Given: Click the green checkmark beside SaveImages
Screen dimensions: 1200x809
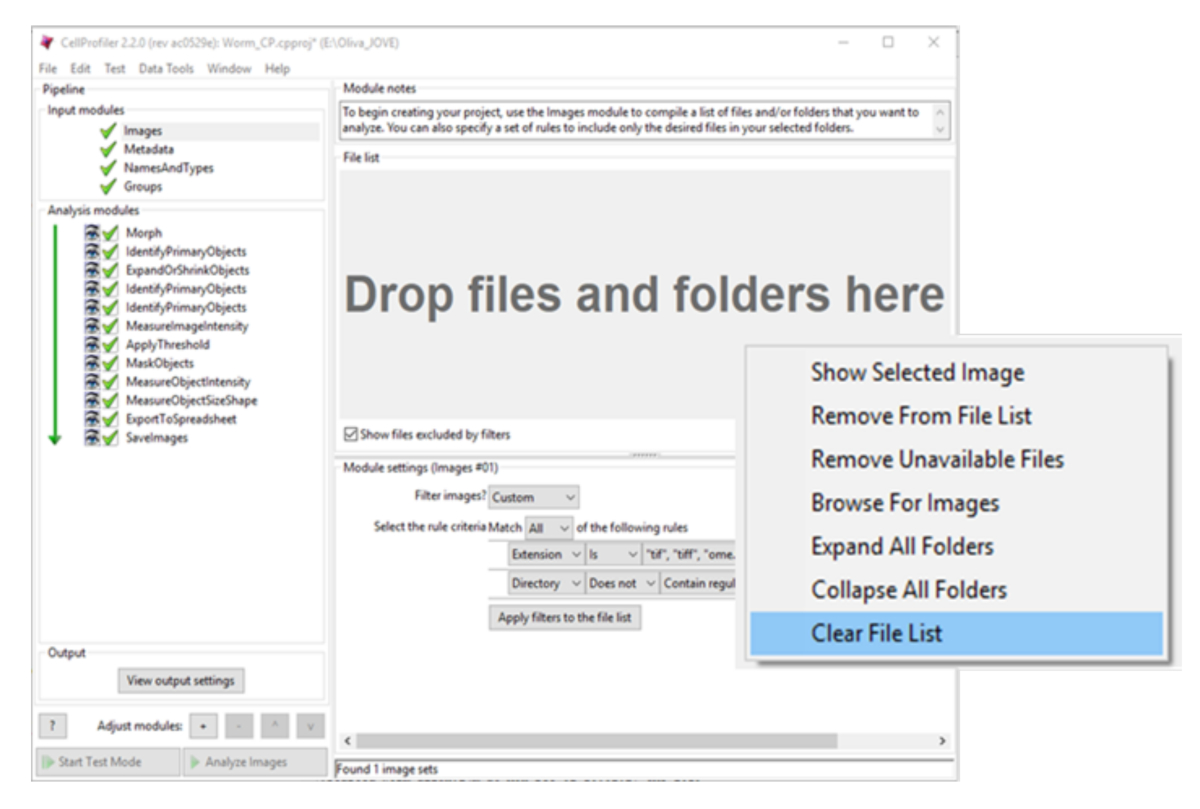Looking at the screenshot, I should pos(110,438).
